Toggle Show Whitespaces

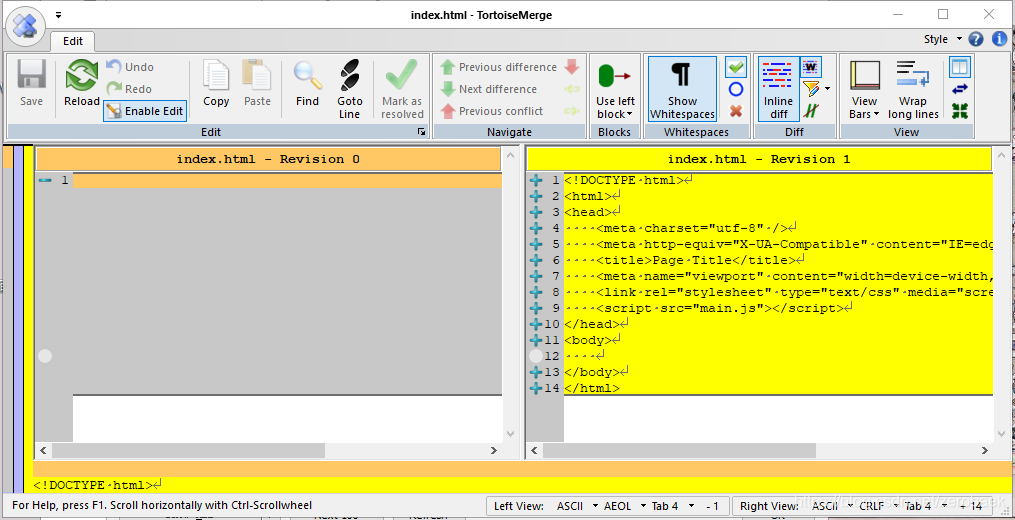[682, 89]
